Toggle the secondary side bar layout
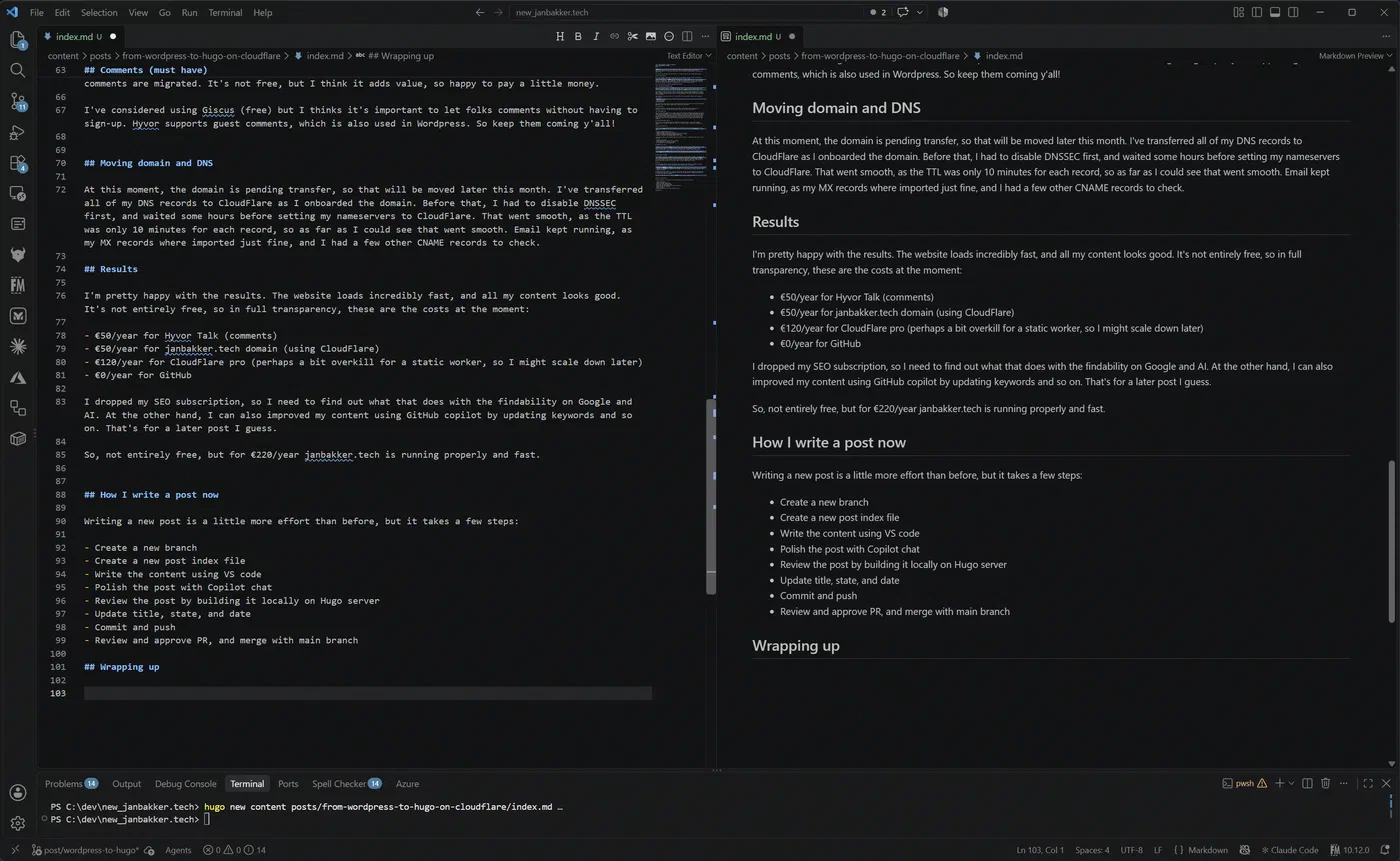1400x861 pixels. [x=1294, y=12]
